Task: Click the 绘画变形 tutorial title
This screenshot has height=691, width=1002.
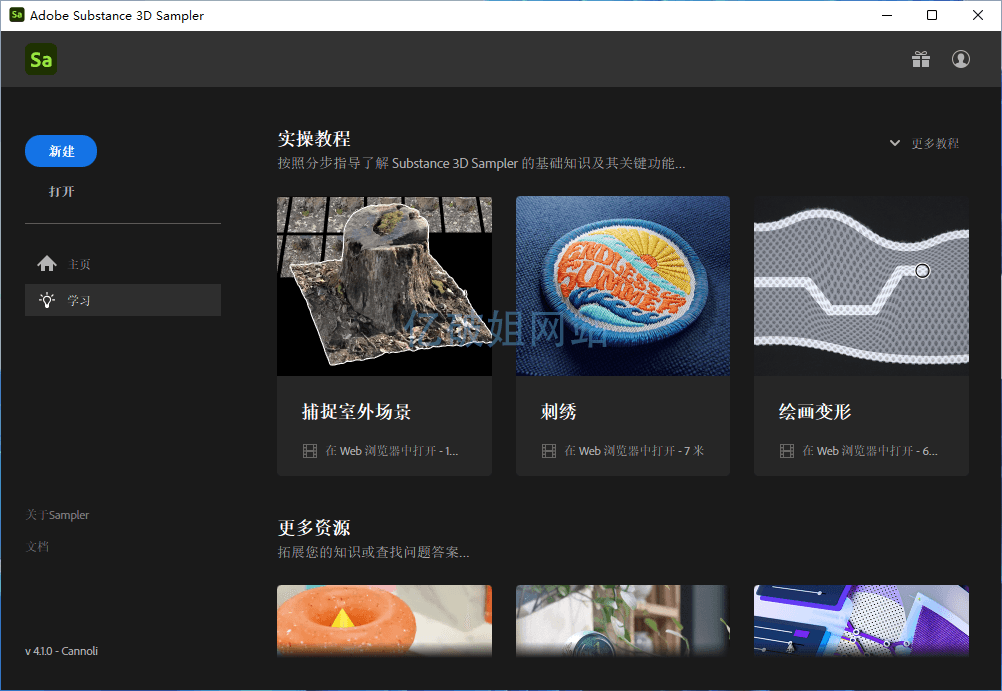Action: pos(815,412)
